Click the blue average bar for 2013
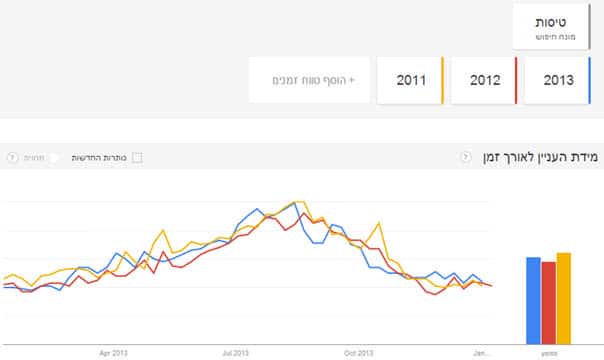The width and height of the screenshot is (604, 360). (x=534, y=301)
